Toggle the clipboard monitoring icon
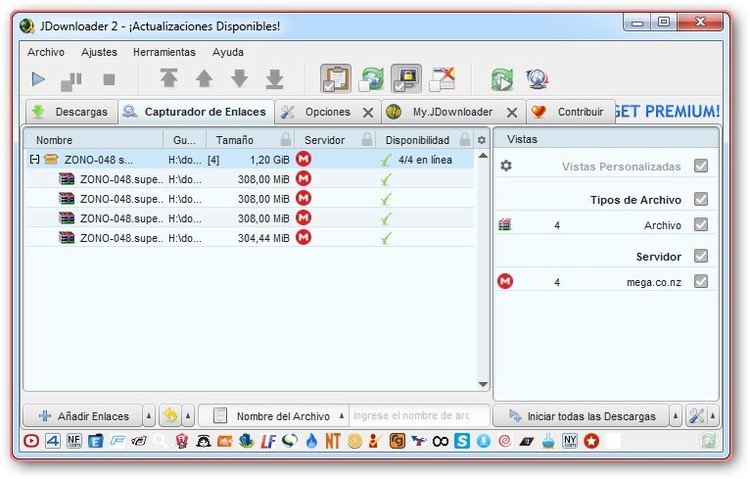750x479 pixels. pos(336,79)
